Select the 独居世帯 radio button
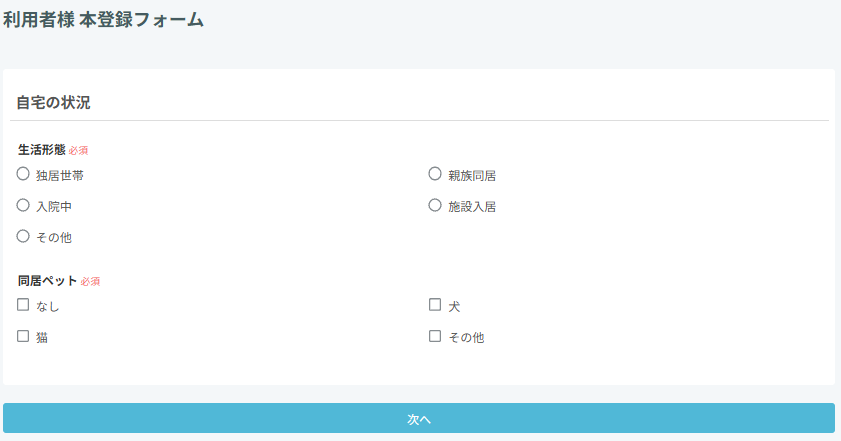The width and height of the screenshot is (841, 441). pyautogui.click(x=23, y=174)
